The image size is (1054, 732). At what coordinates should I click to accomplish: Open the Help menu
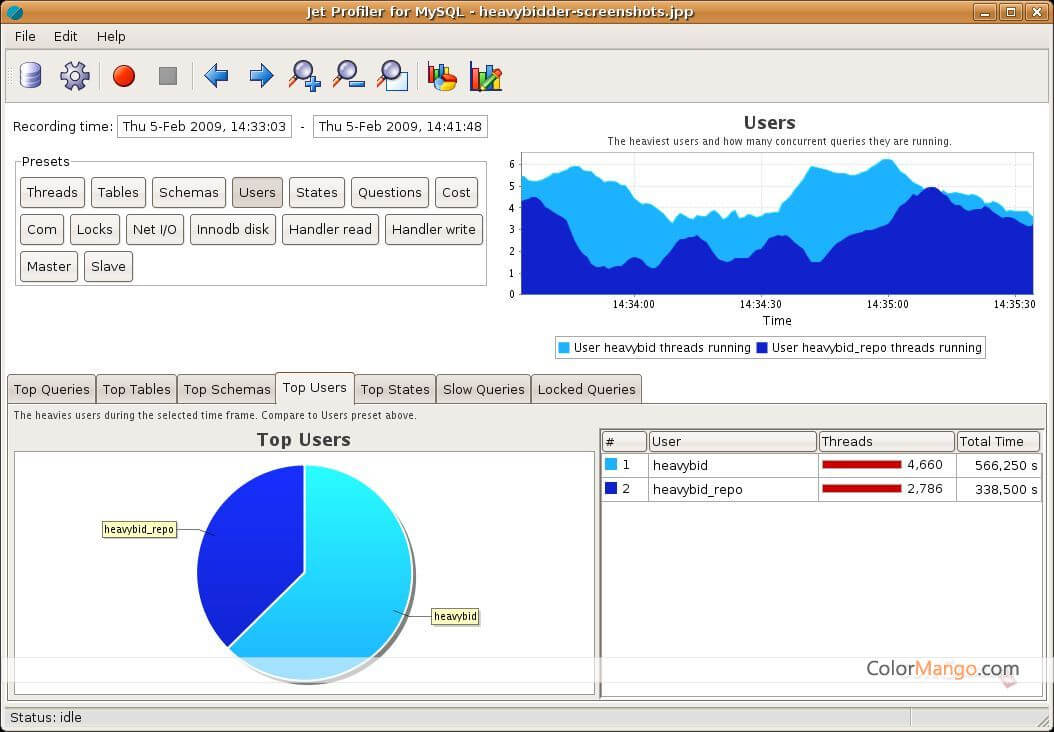click(111, 36)
